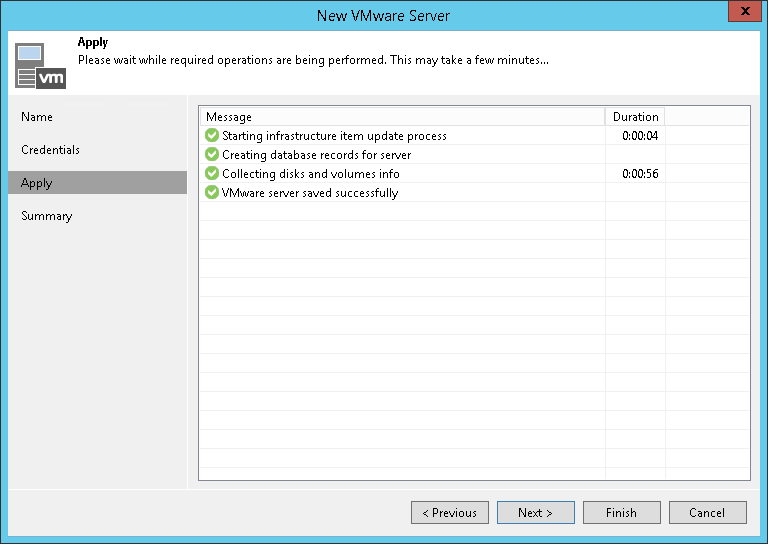Select the Apply step in sidebar
This screenshot has width=768, height=544.
(97, 183)
